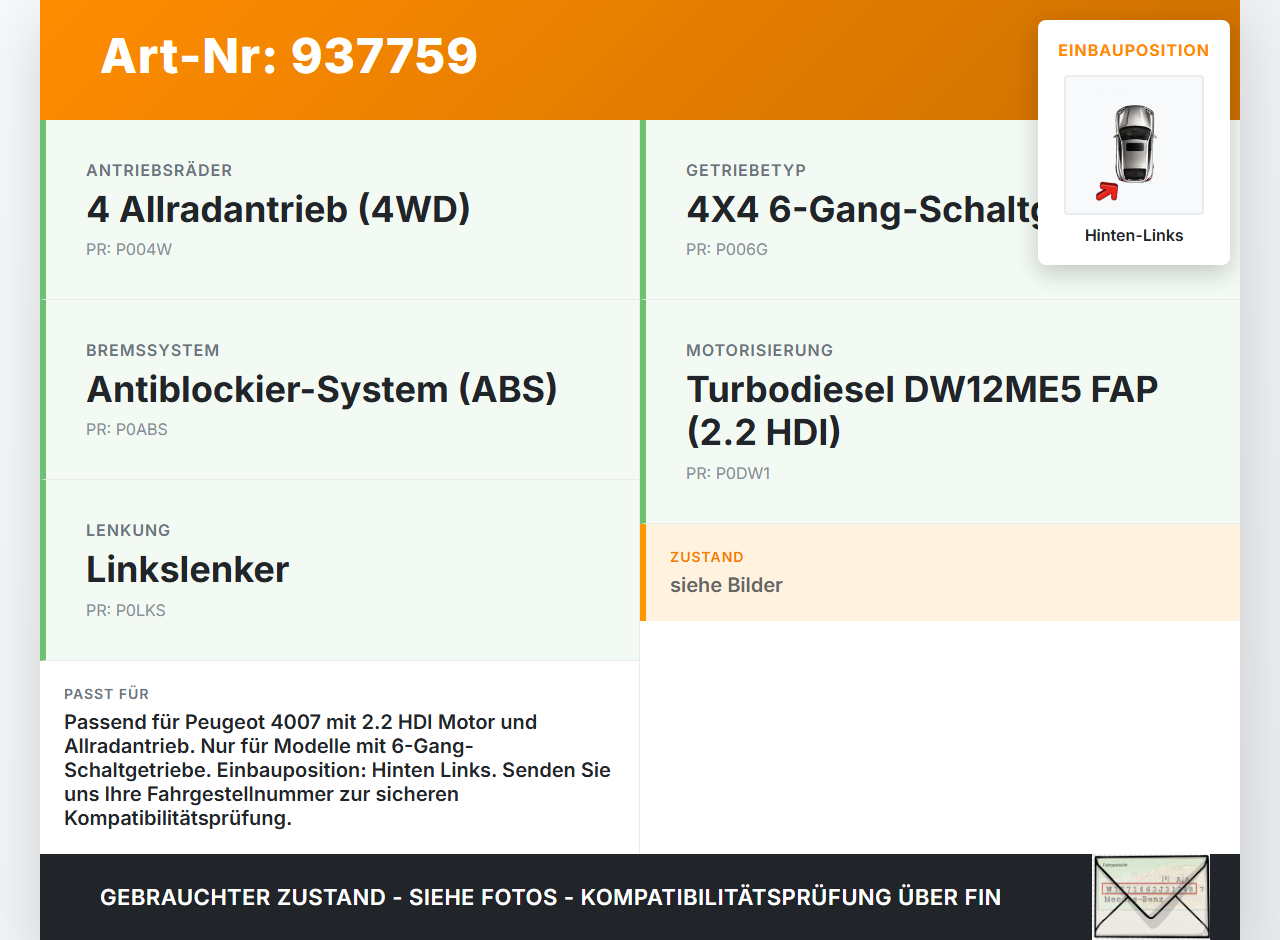
Task: Click the 'PR: P004W' code
Action: pyautogui.click(x=129, y=250)
